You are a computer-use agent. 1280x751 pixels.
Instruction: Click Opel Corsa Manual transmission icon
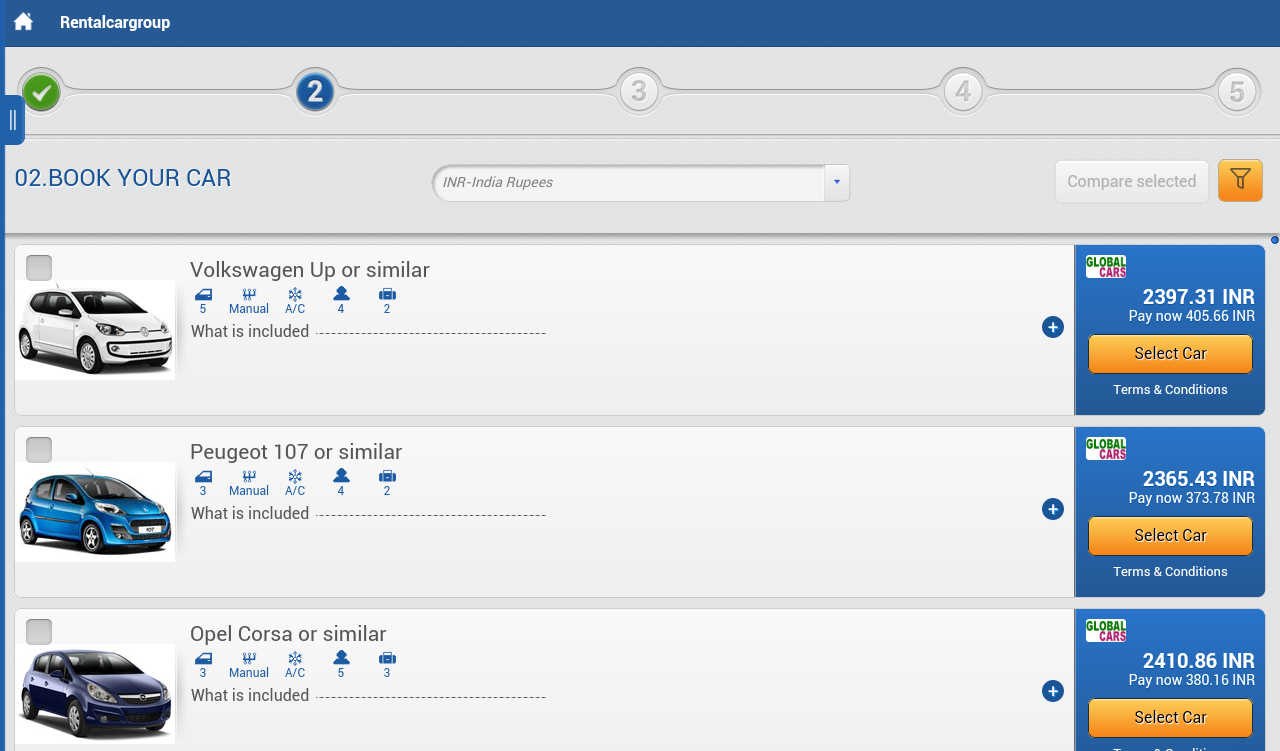coord(249,658)
